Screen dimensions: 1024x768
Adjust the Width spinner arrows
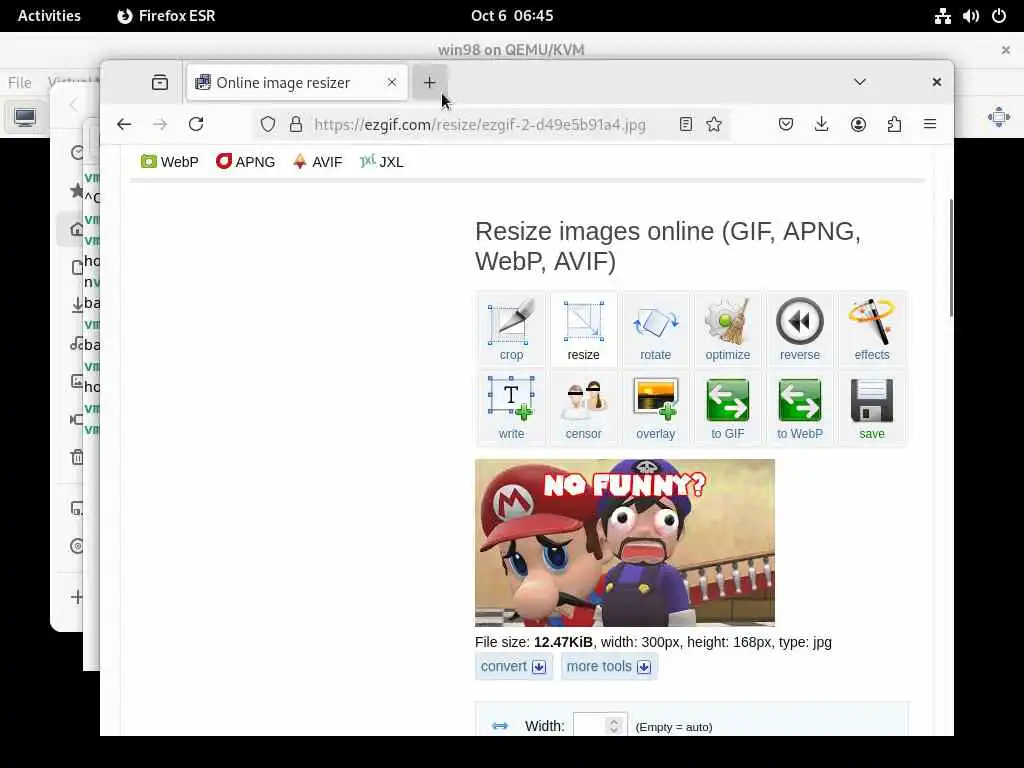click(x=614, y=726)
